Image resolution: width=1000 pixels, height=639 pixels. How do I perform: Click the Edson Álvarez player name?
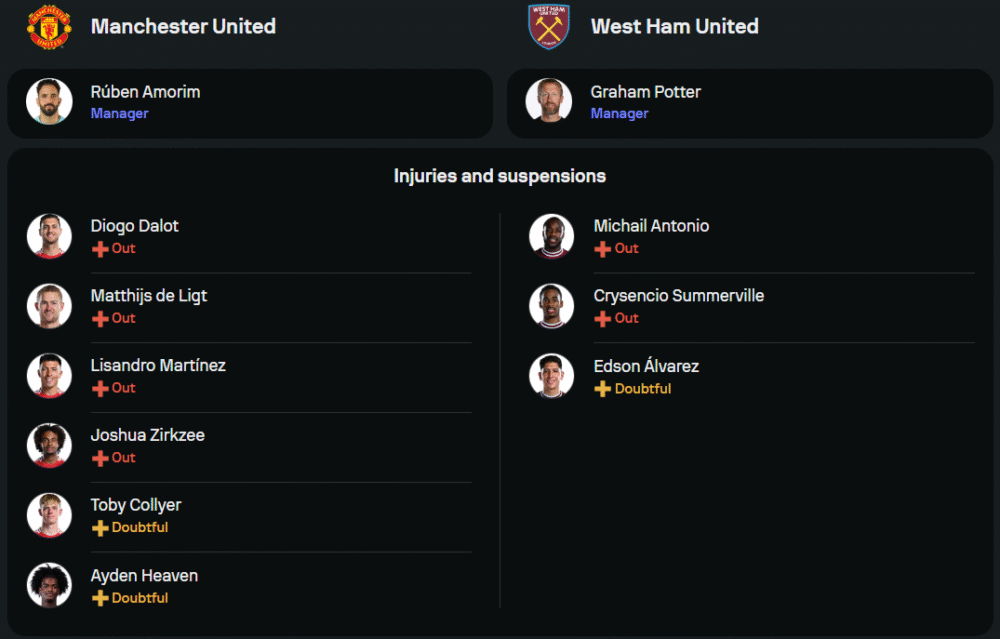tap(646, 366)
